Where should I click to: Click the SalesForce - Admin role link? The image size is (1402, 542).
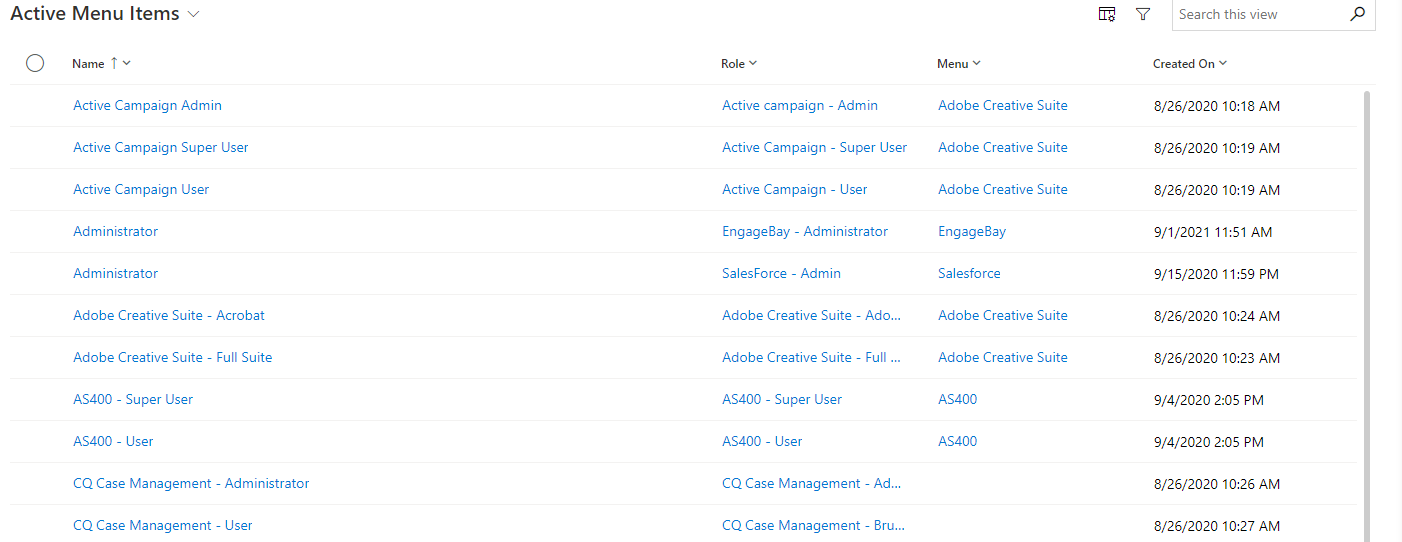(x=781, y=273)
